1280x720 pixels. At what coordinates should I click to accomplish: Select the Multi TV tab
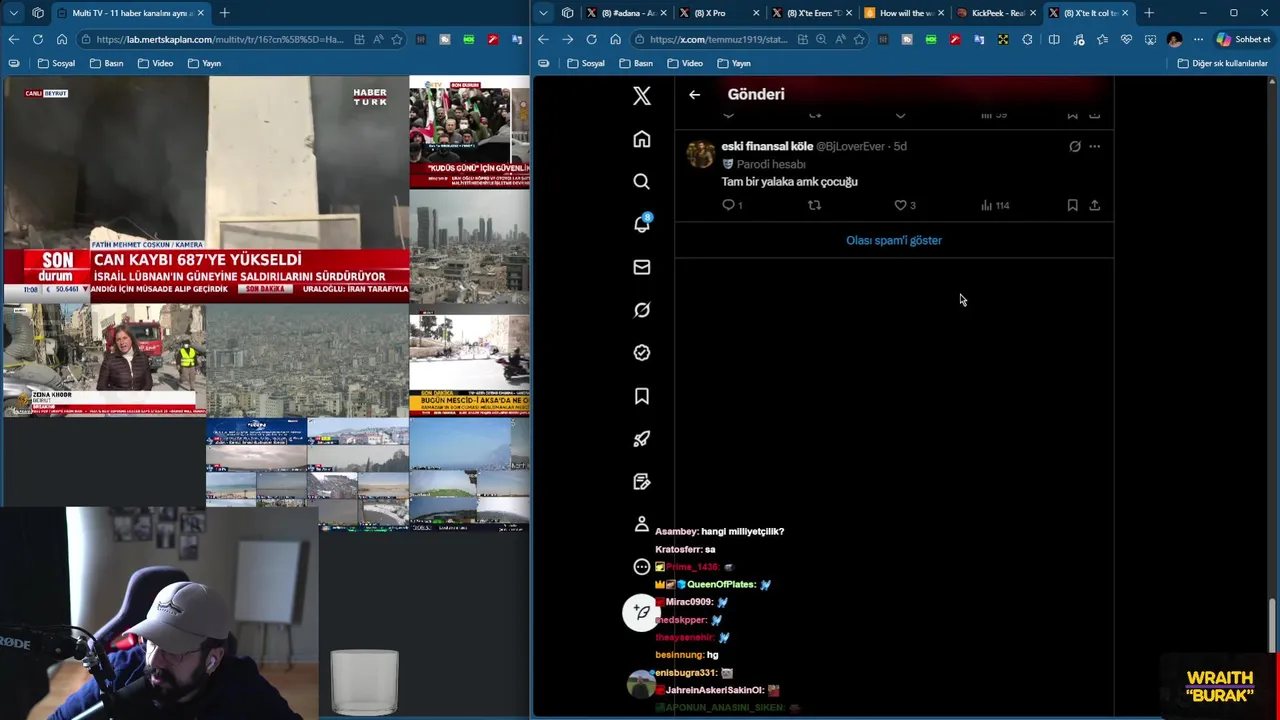coord(132,13)
